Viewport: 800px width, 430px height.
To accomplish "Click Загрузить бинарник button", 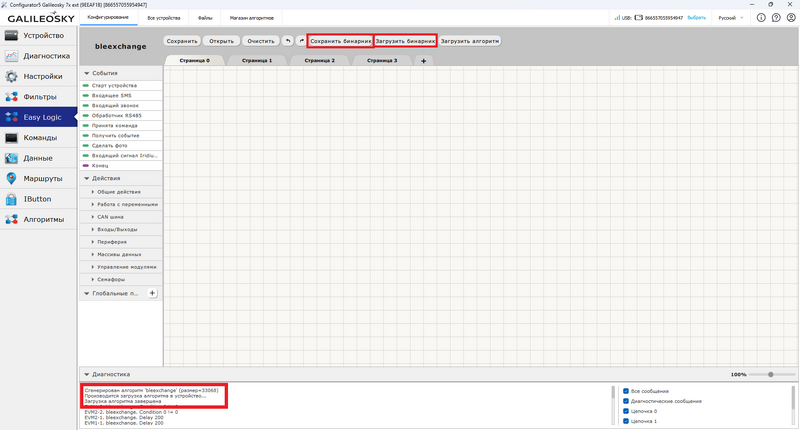I will coord(406,41).
